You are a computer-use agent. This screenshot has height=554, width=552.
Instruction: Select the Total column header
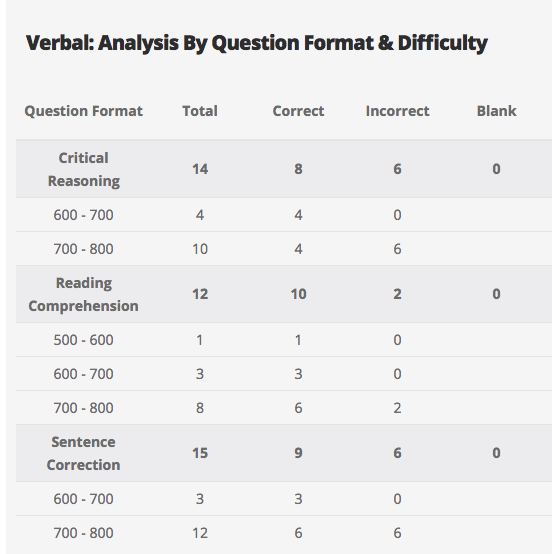(x=200, y=111)
